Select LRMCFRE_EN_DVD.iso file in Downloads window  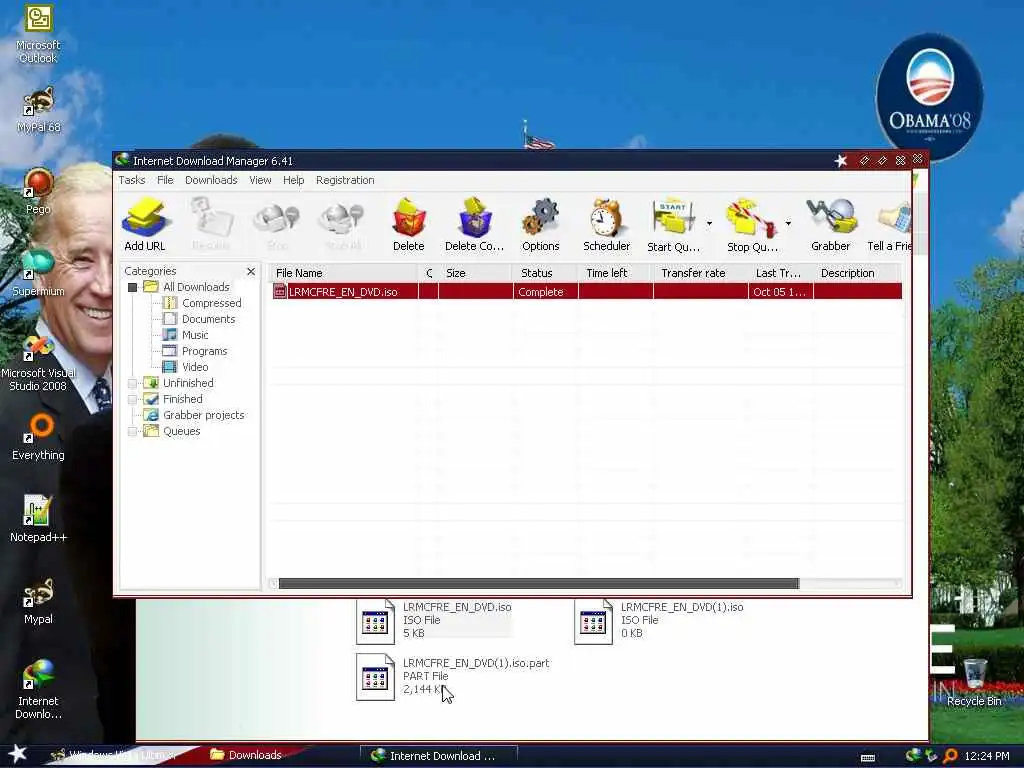pos(434,620)
